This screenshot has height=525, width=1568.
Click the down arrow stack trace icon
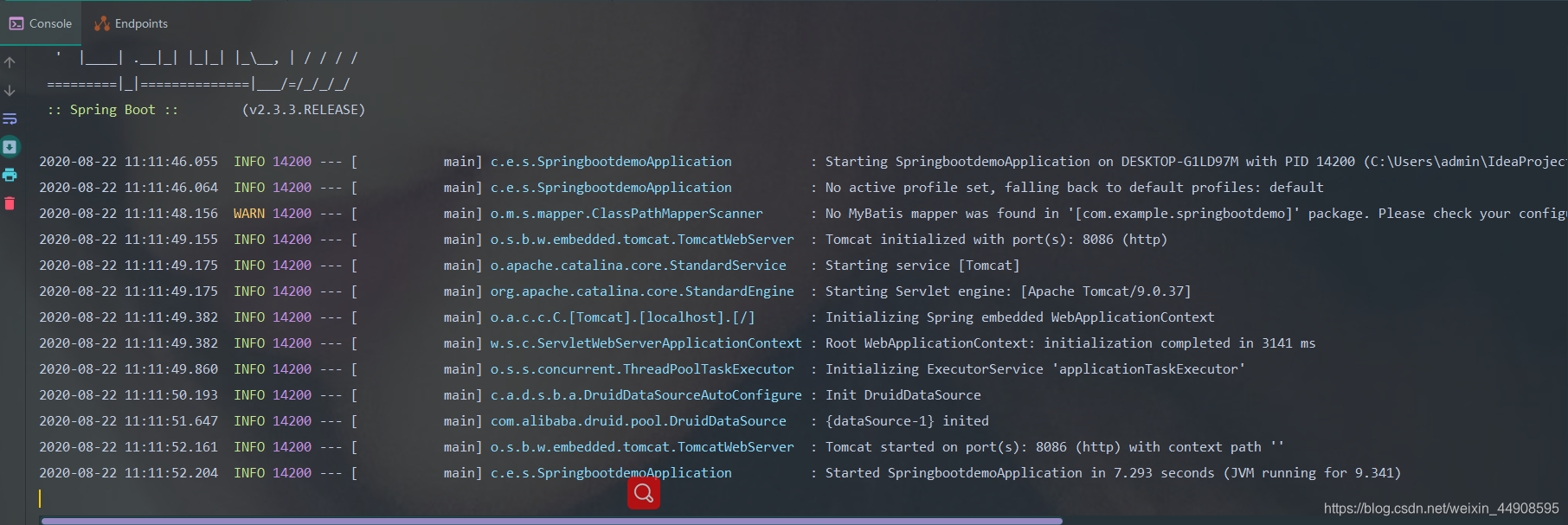point(10,91)
